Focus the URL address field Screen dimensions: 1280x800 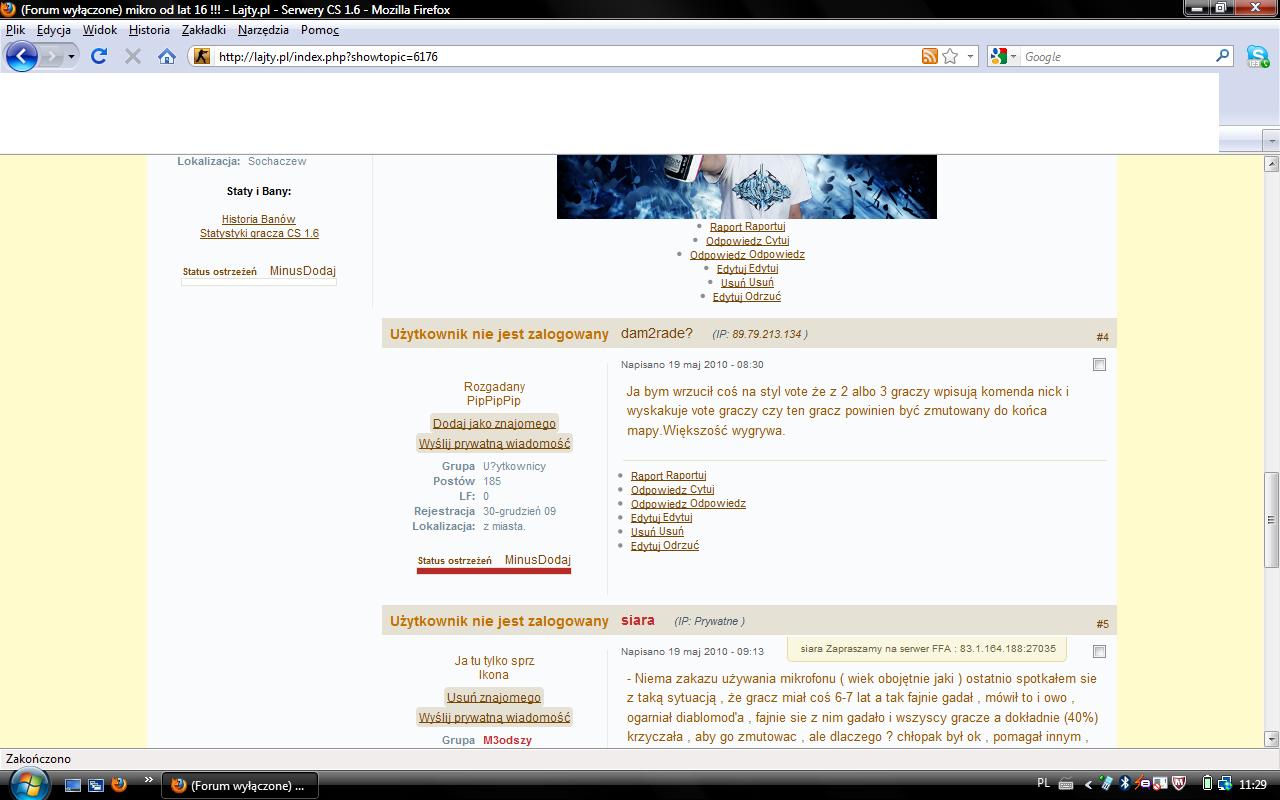coord(560,57)
